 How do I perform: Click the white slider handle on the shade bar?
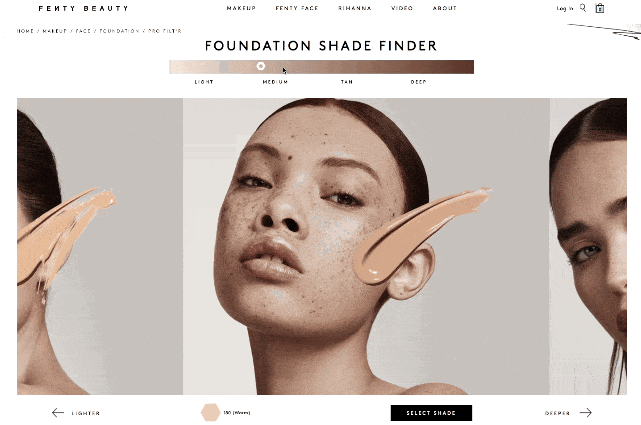pyautogui.click(x=261, y=66)
